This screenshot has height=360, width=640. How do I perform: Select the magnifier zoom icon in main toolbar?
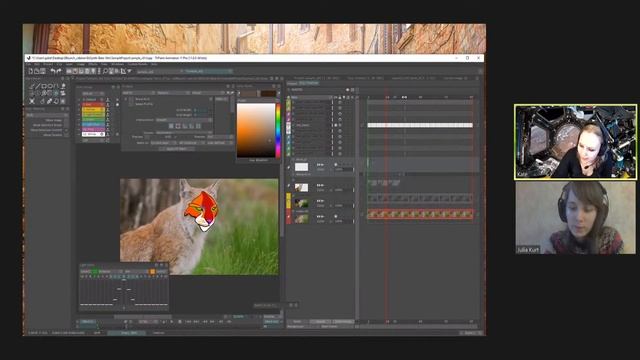click(105, 71)
